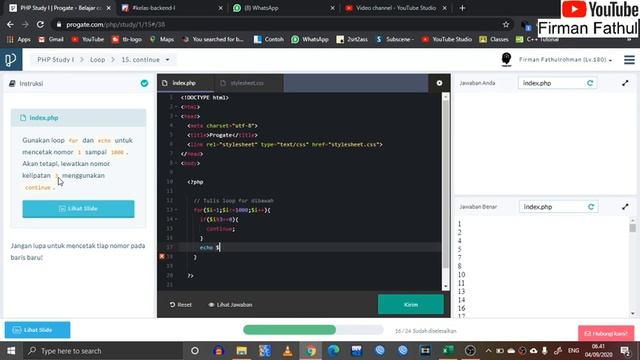Image resolution: width=640 pixels, height=360 pixels.
Task: Open Microsoft Edge from the taskbar
Action: pos(333,351)
